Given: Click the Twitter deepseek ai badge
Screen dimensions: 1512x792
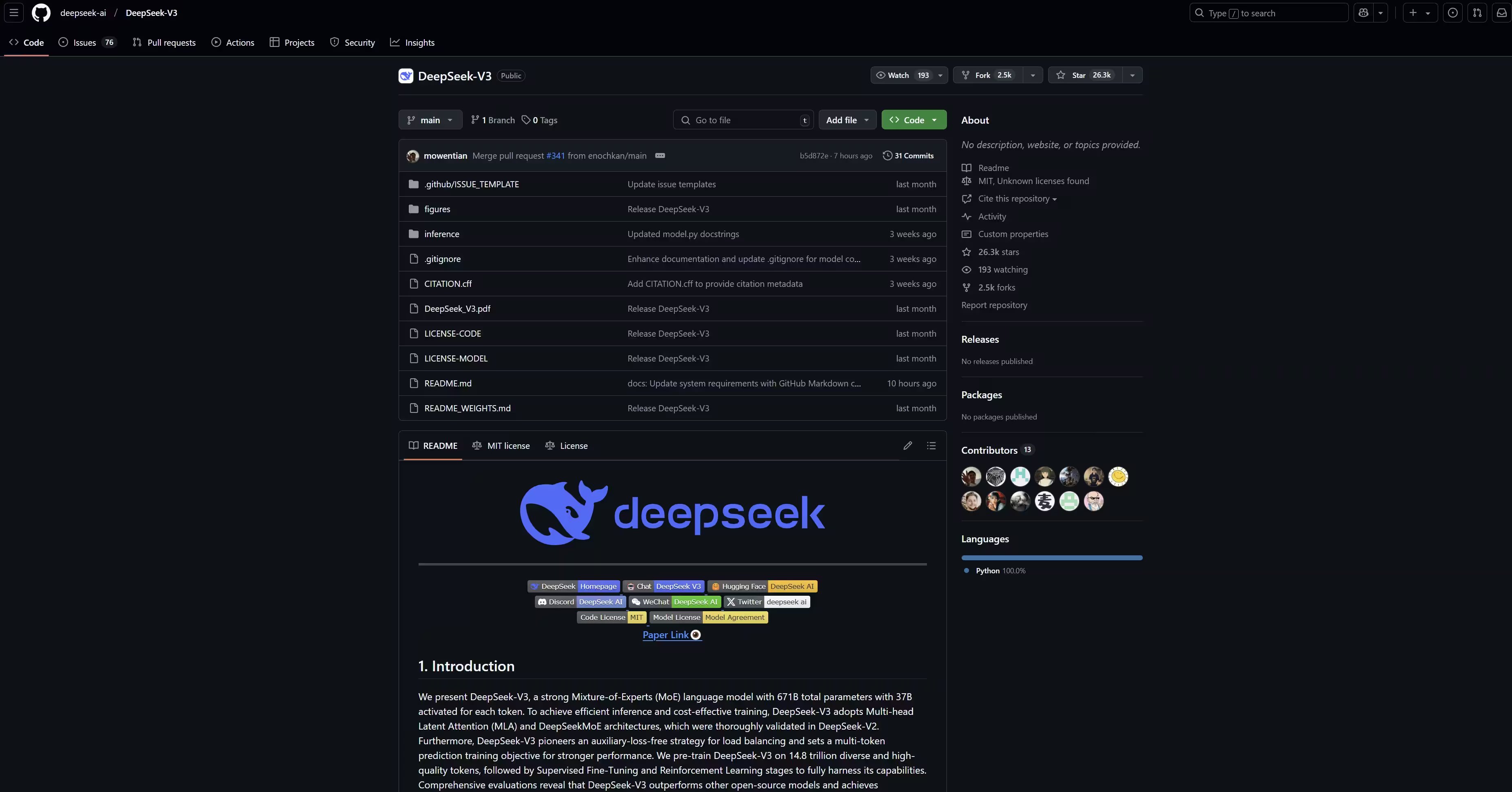Looking at the screenshot, I should click(767, 602).
